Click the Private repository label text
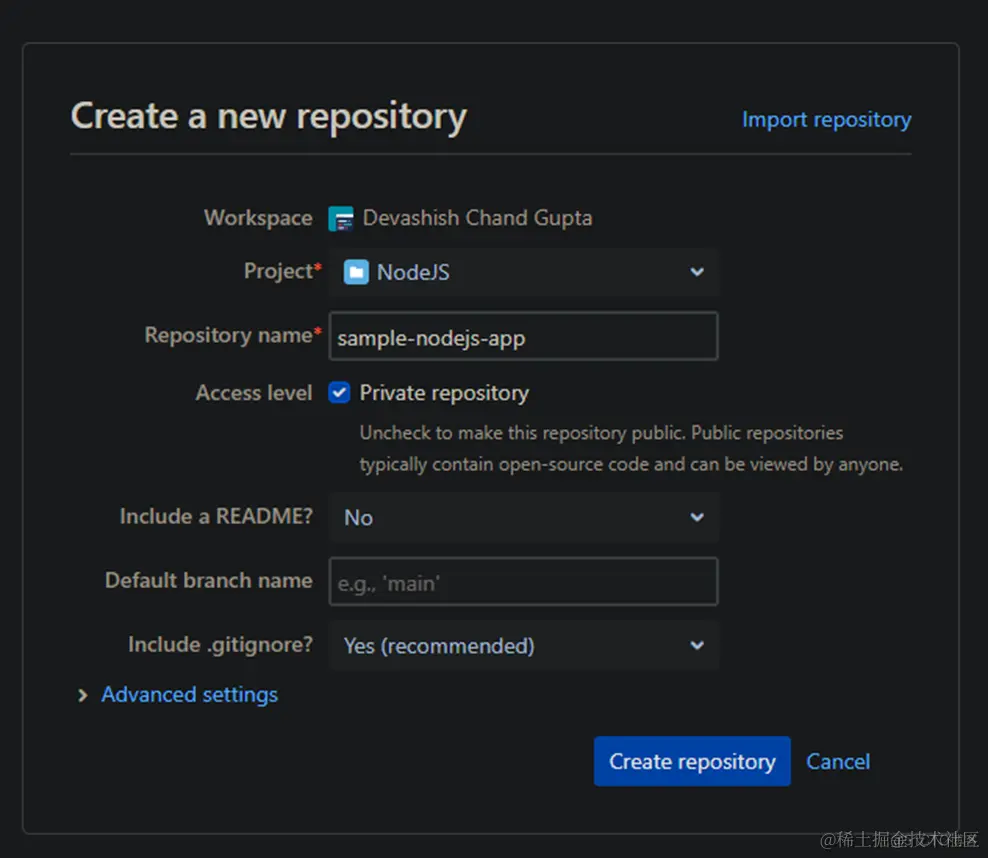Screen dimensions: 988x858 444,393
